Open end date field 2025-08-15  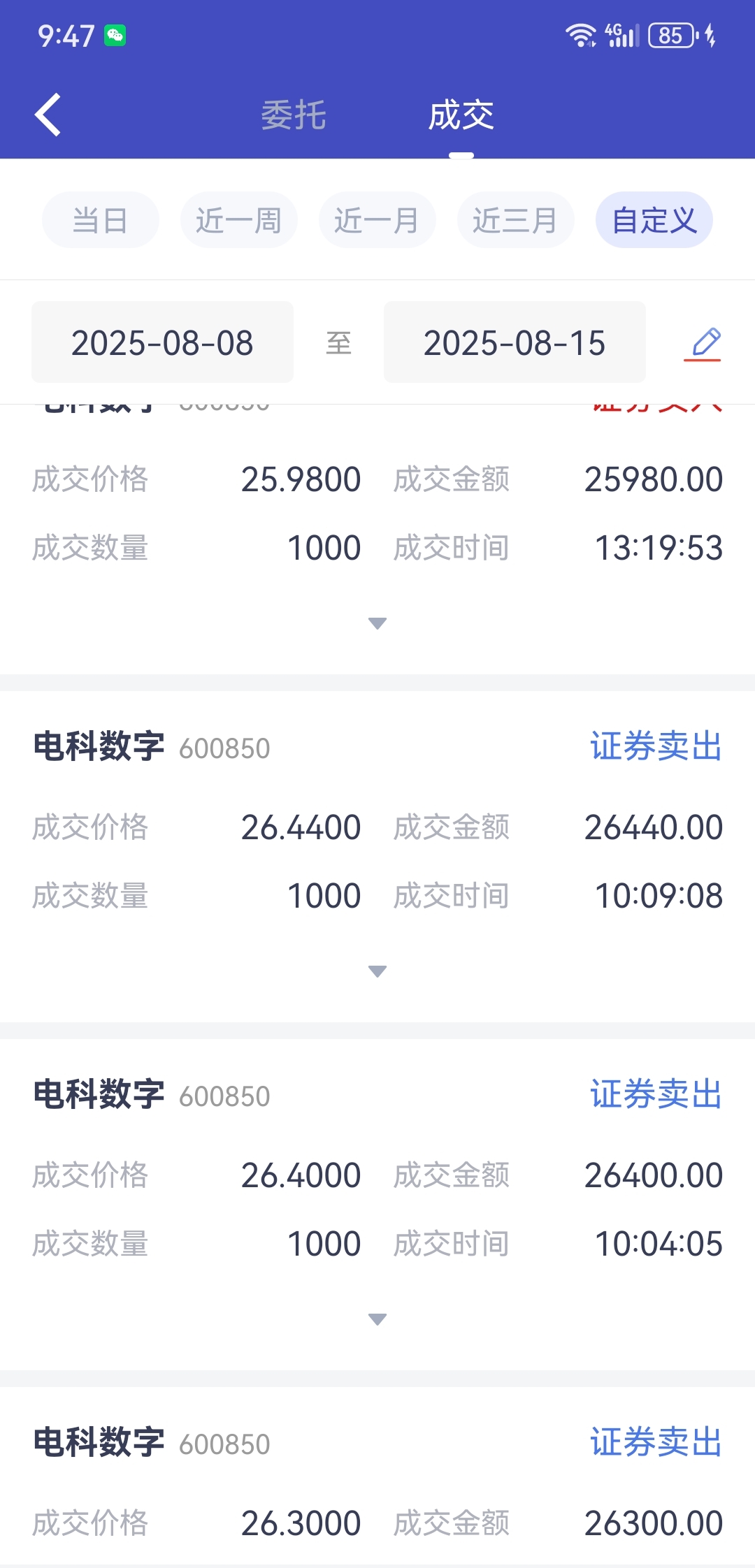click(x=515, y=342)
